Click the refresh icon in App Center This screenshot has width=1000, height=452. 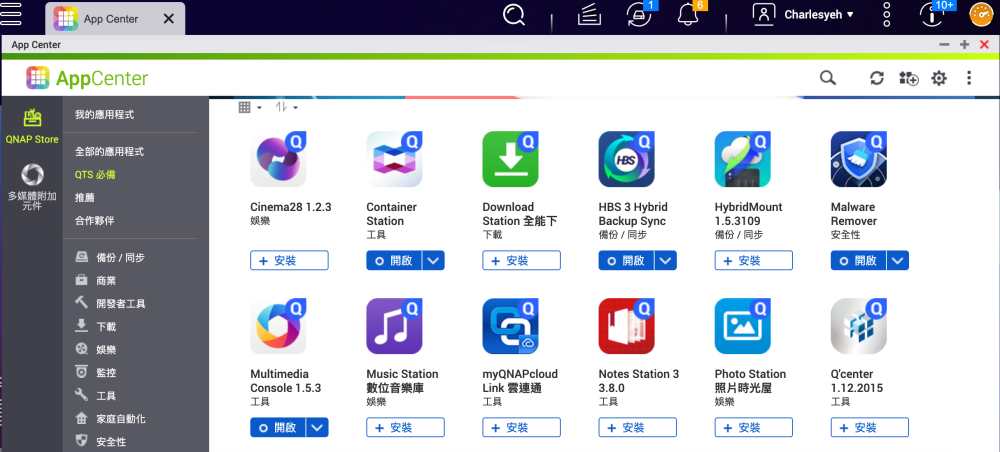pos(877,78)
